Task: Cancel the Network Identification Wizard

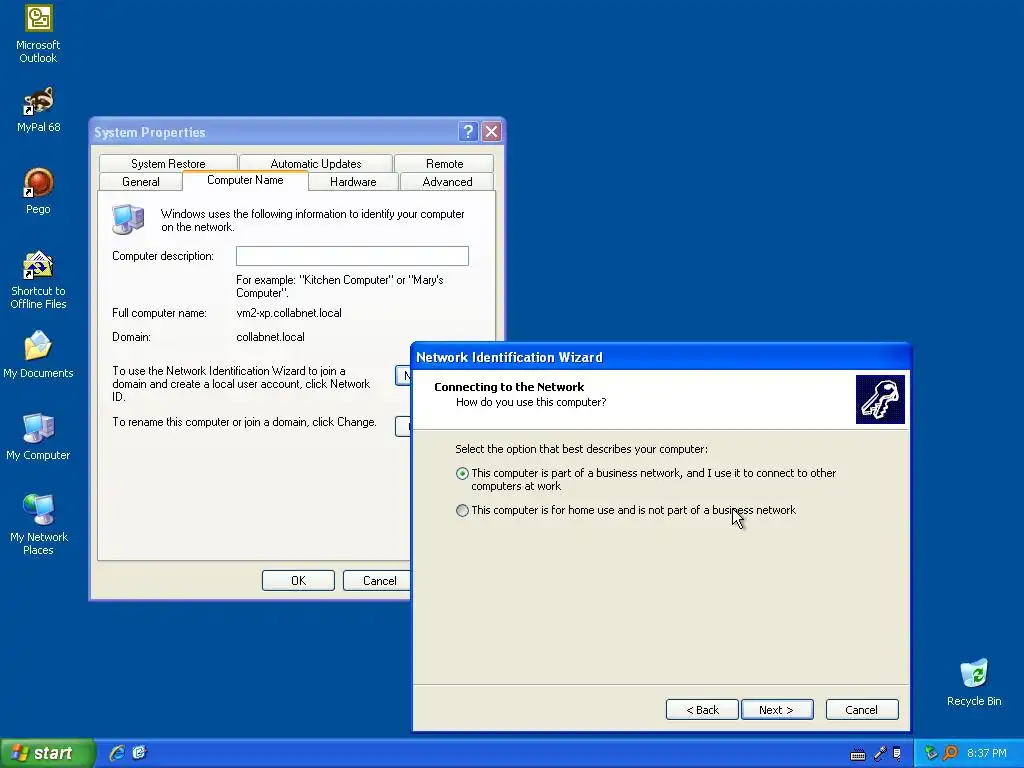Action: click(x=861, y=710)
